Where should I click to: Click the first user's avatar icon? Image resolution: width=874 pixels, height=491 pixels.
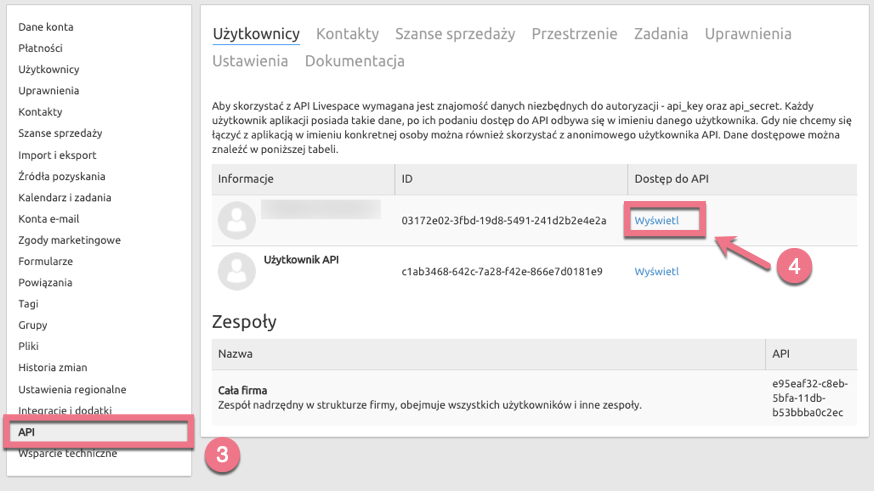point(237,220)
